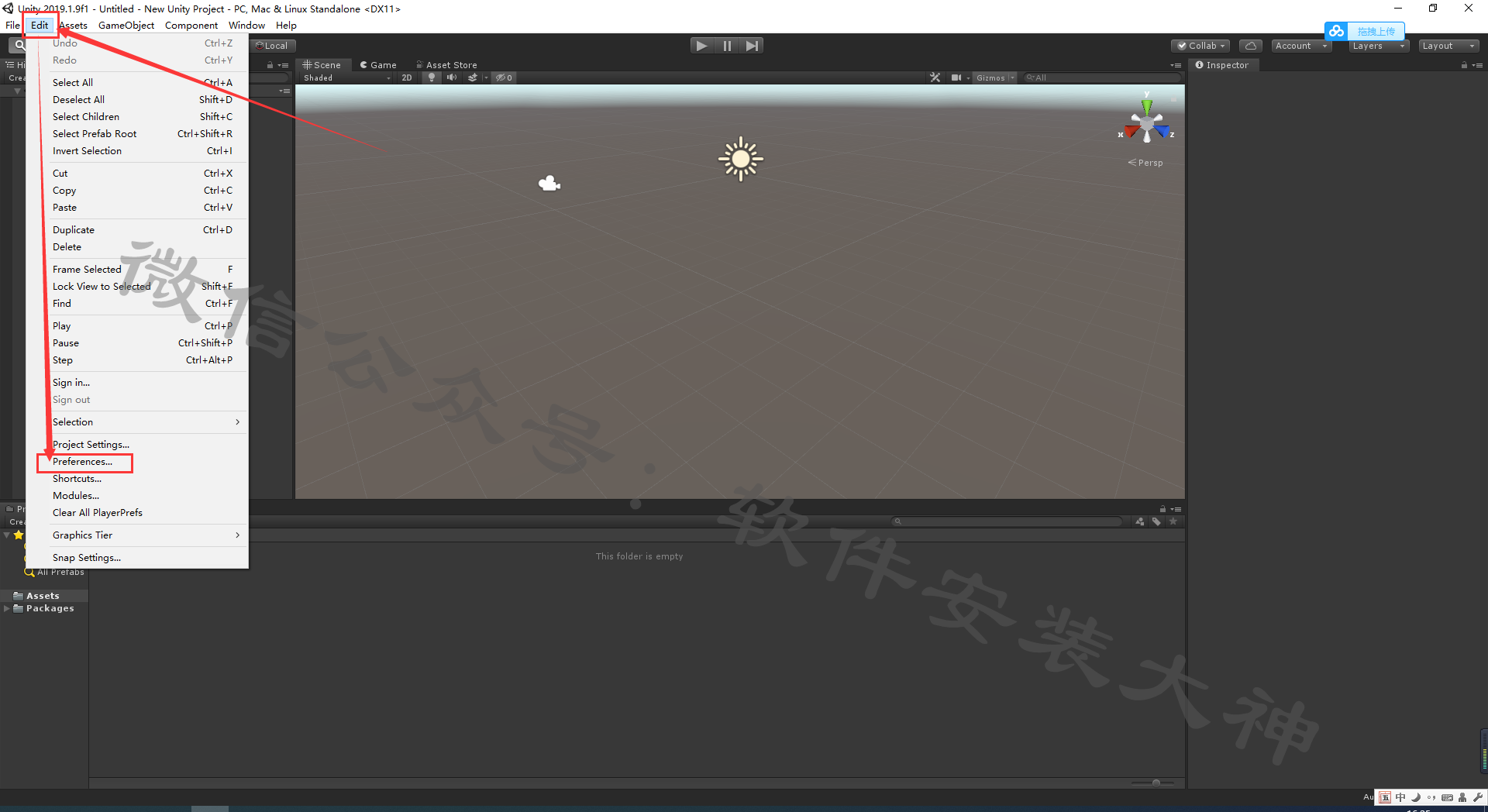Viewport: 1488px width, 812px height.
Task: Choose Duplicate in the Edit menu
Action: coord(74,230)
